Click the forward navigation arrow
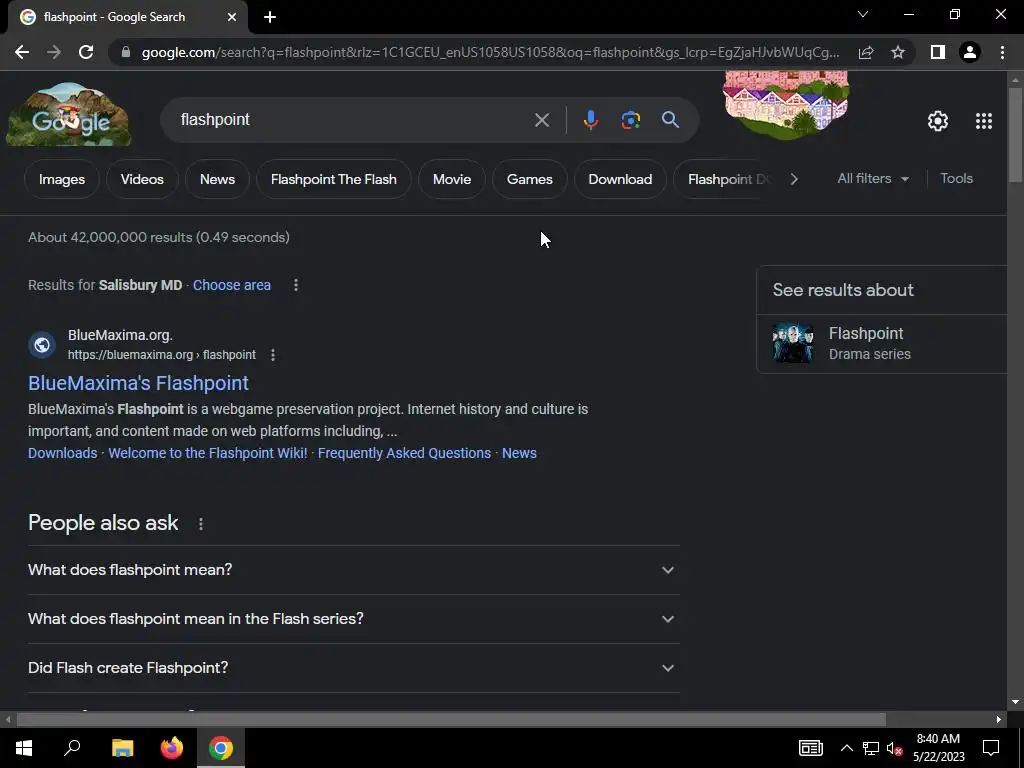1024x768 pixels. tap(54, 52)
